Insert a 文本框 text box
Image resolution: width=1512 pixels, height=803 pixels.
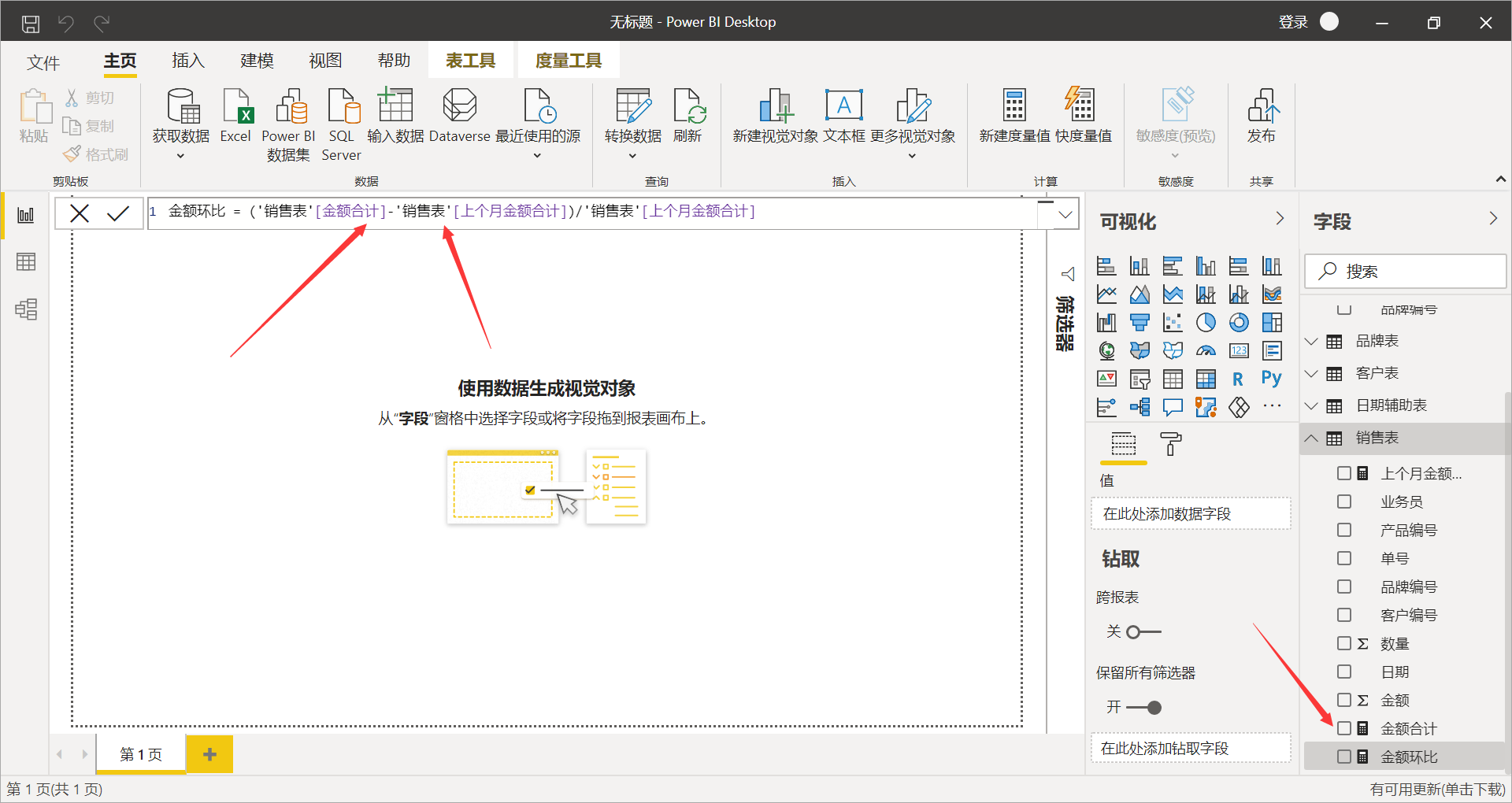(844, 116)
